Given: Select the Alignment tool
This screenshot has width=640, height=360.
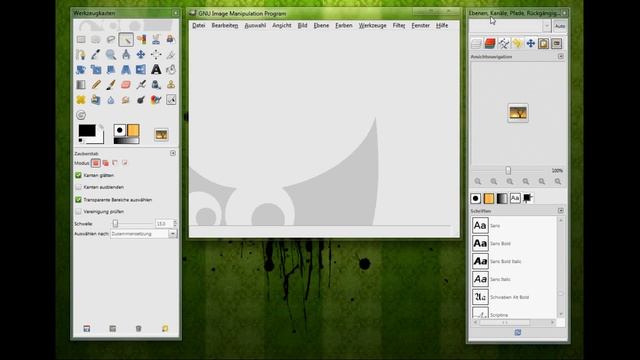Looking at the screenshot, I should (156, 55).
